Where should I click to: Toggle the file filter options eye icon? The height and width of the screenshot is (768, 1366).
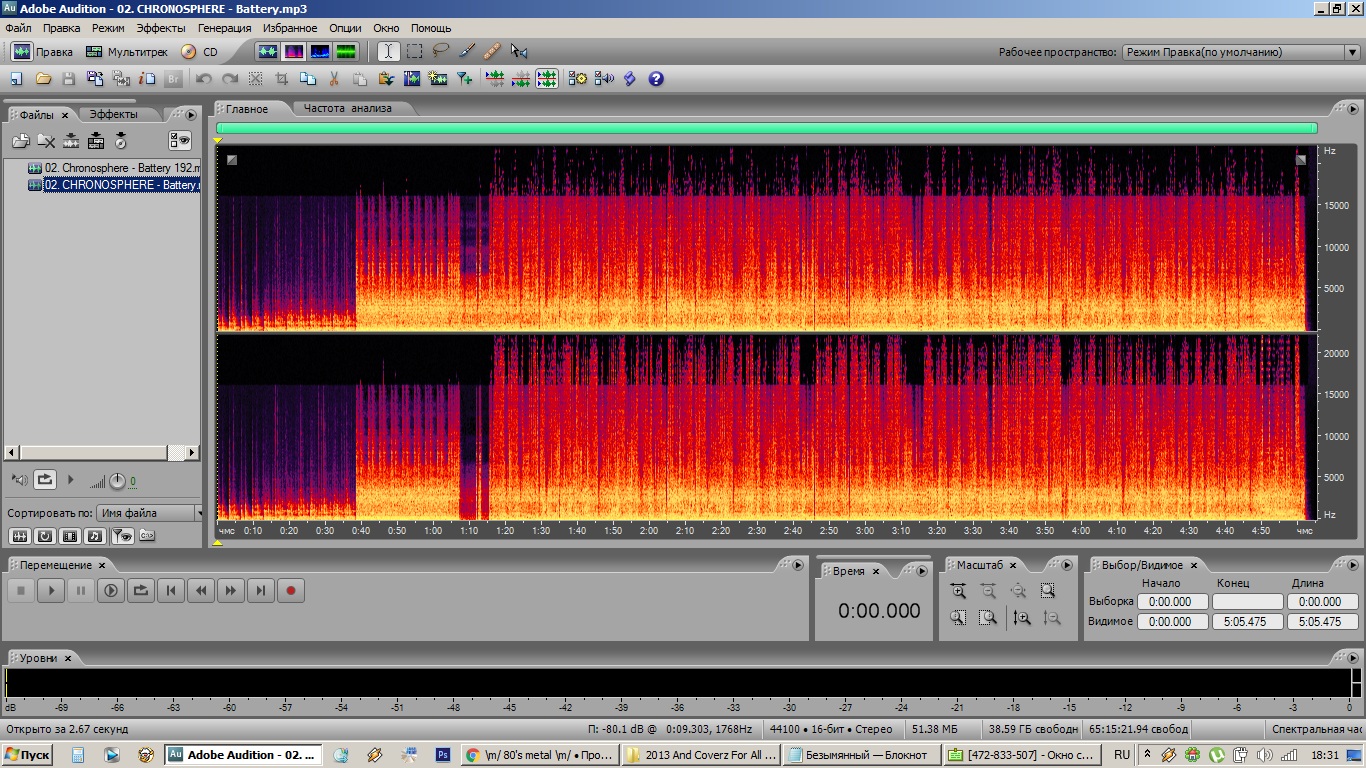point(180,140)
